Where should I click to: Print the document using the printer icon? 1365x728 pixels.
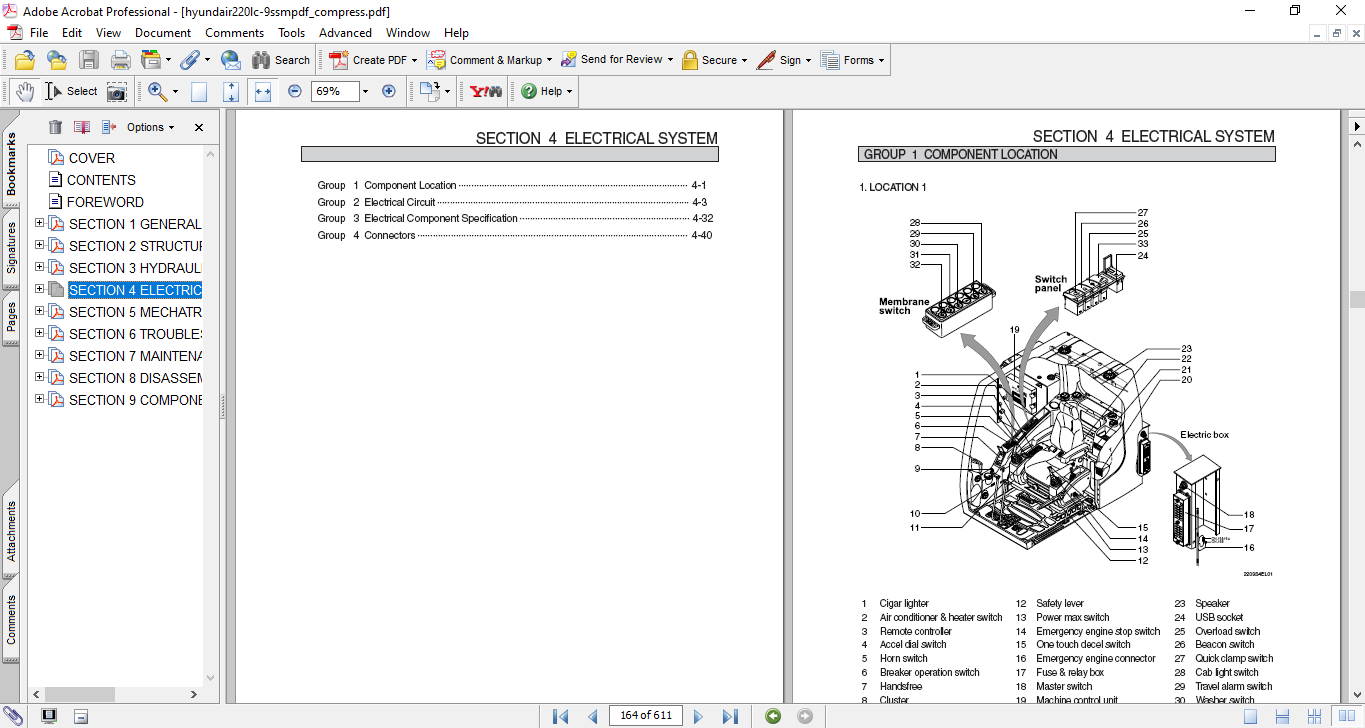pyautogui.click(x=121, y=60)
